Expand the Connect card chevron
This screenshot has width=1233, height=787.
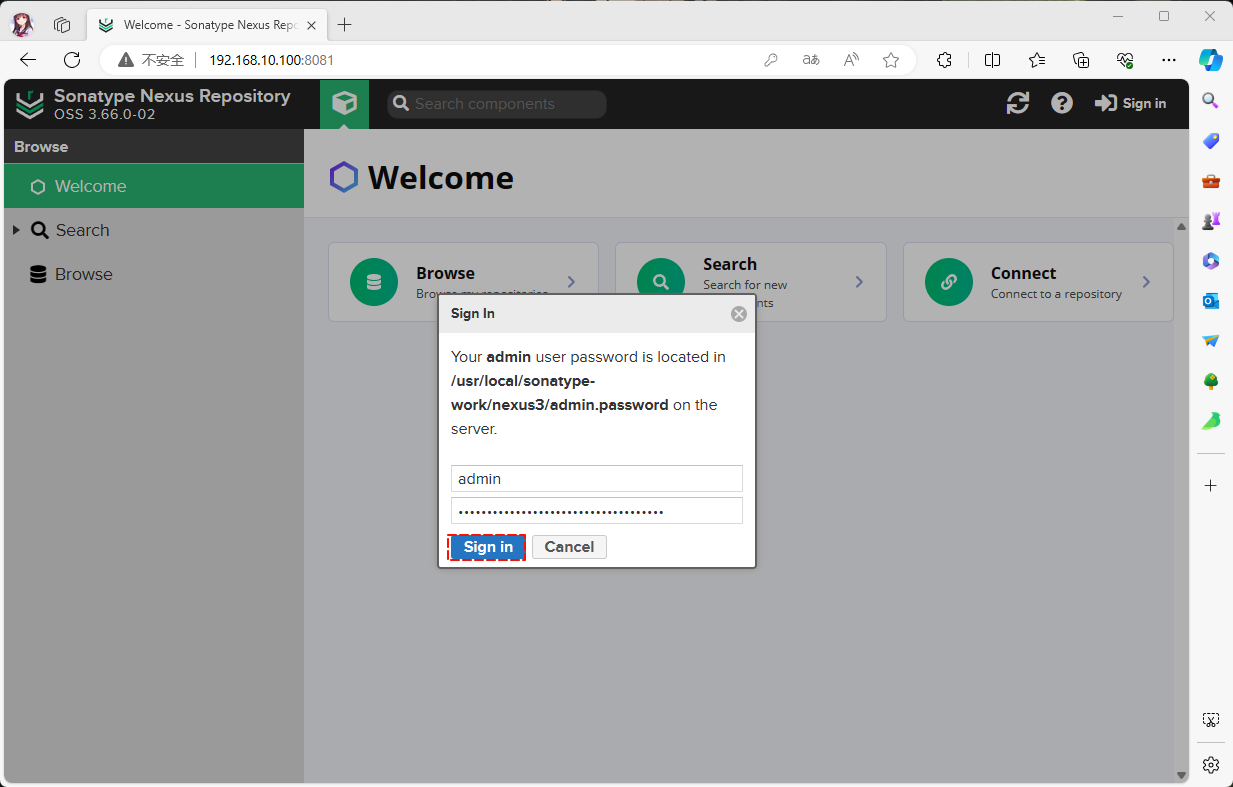click(x=1146, y=282)
